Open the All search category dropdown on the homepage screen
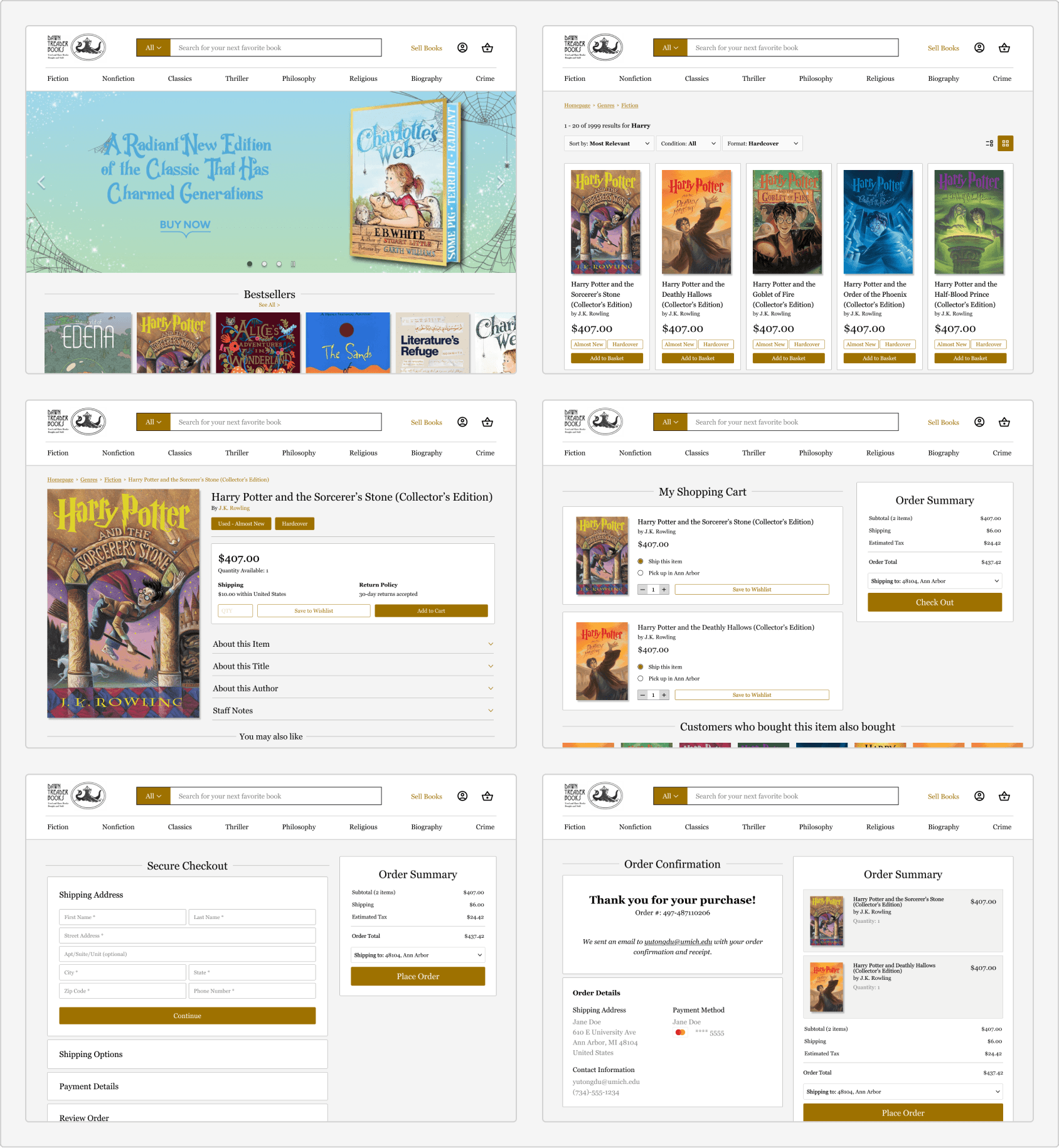 [x=154, y=48]
